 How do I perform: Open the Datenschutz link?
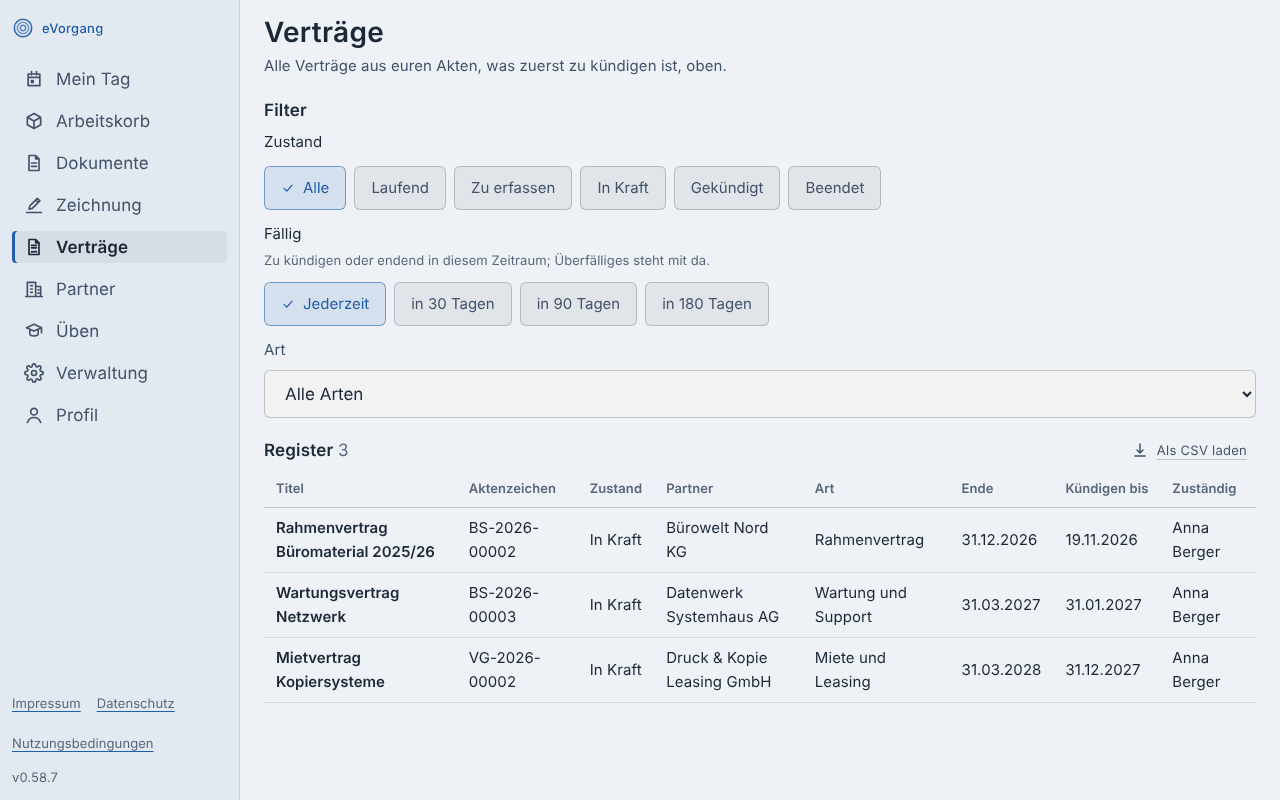pyautogui.click(x=136, y=704)
